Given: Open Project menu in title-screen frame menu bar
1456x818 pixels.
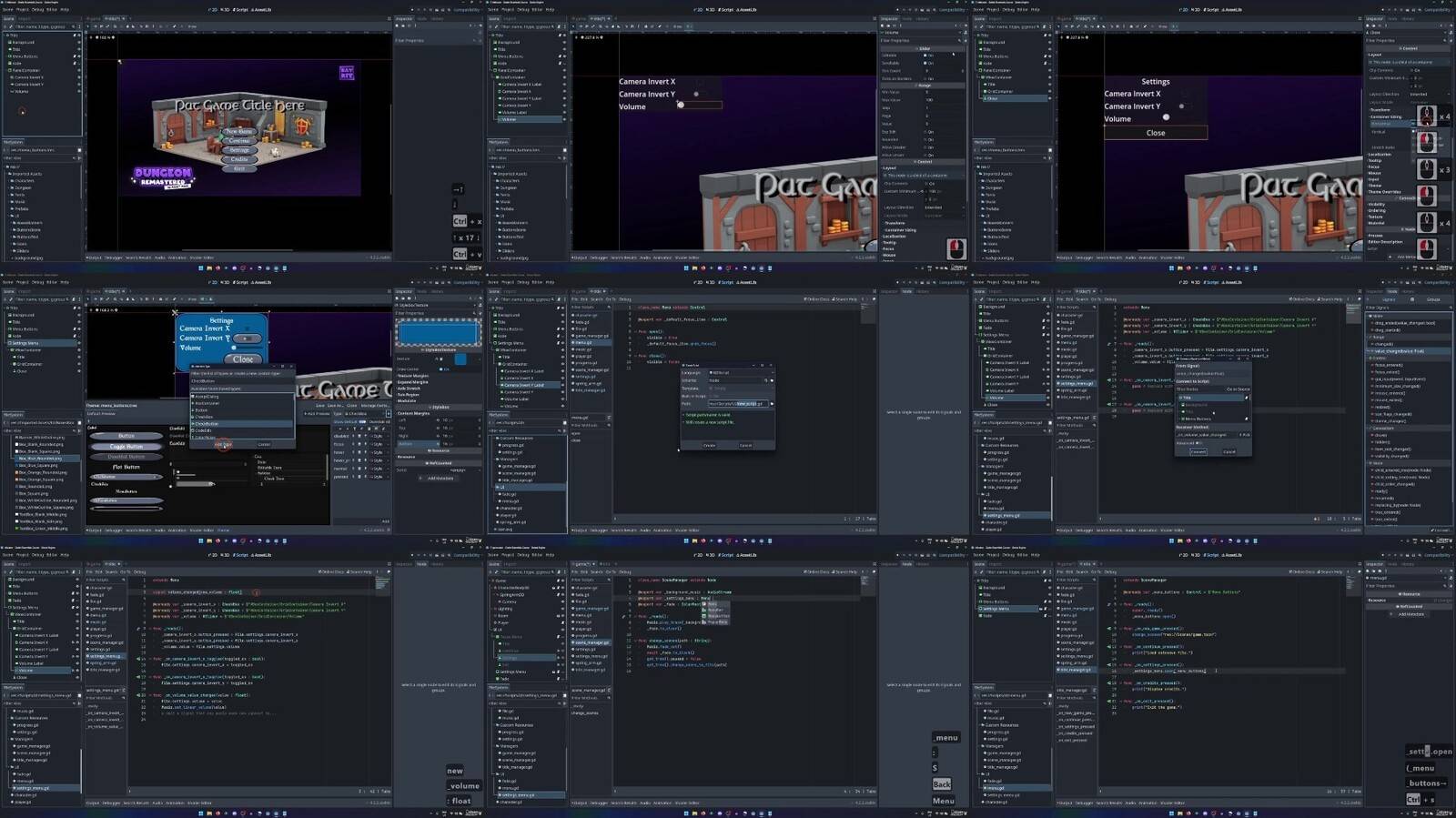Looking at the screenshot, I should (x=23, y=9).
